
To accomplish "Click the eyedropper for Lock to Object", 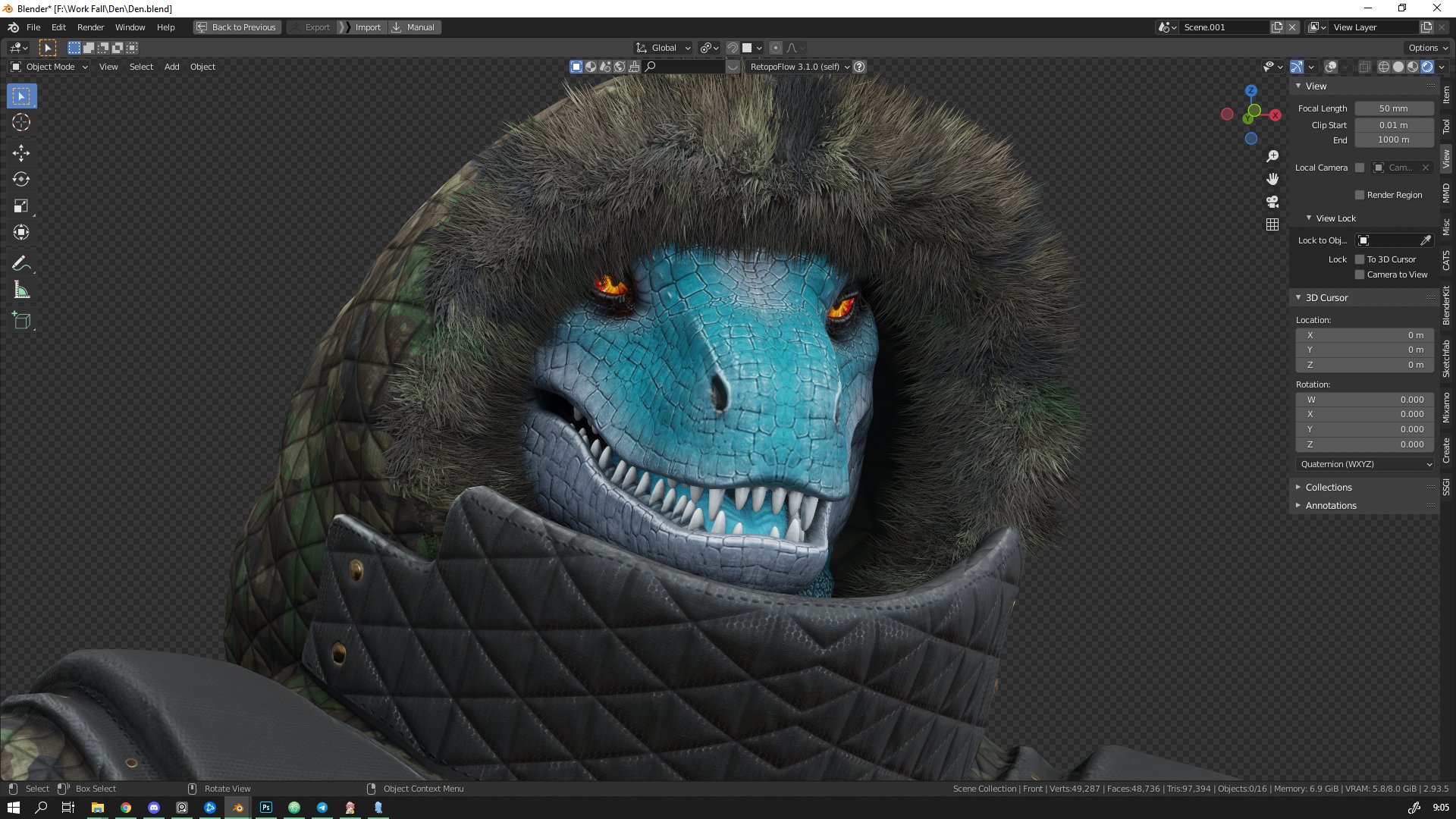I will pos(1426,240).
